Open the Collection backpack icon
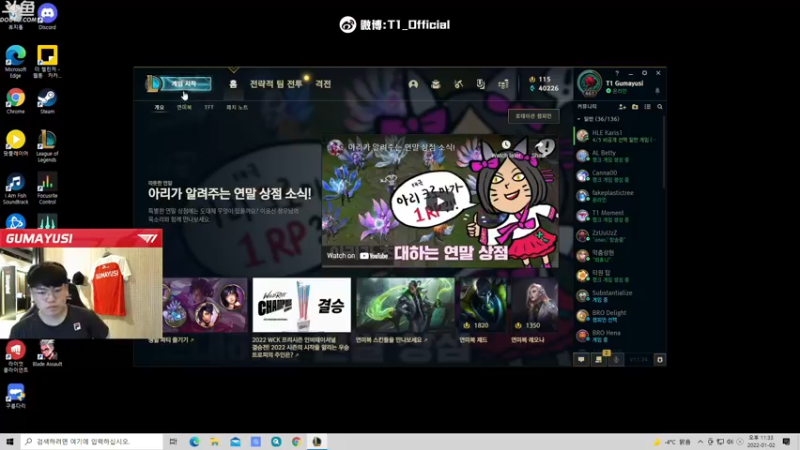Image resolution: width=800 pixels, height=450 pixels. (x=436, y=84)
